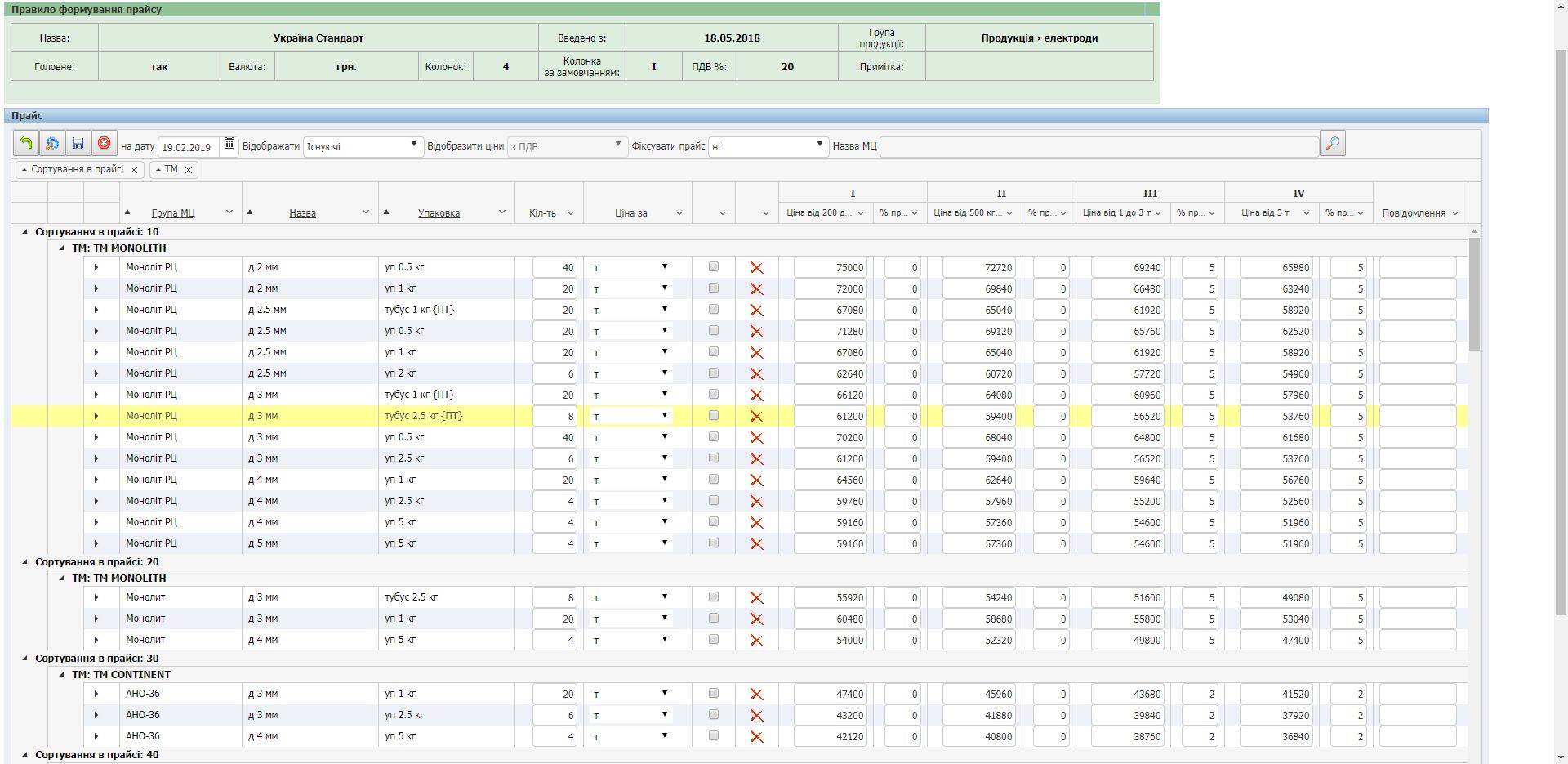Delete row Моноліт РЦ д 2 мм уп 1 кг

click(756, 288)
